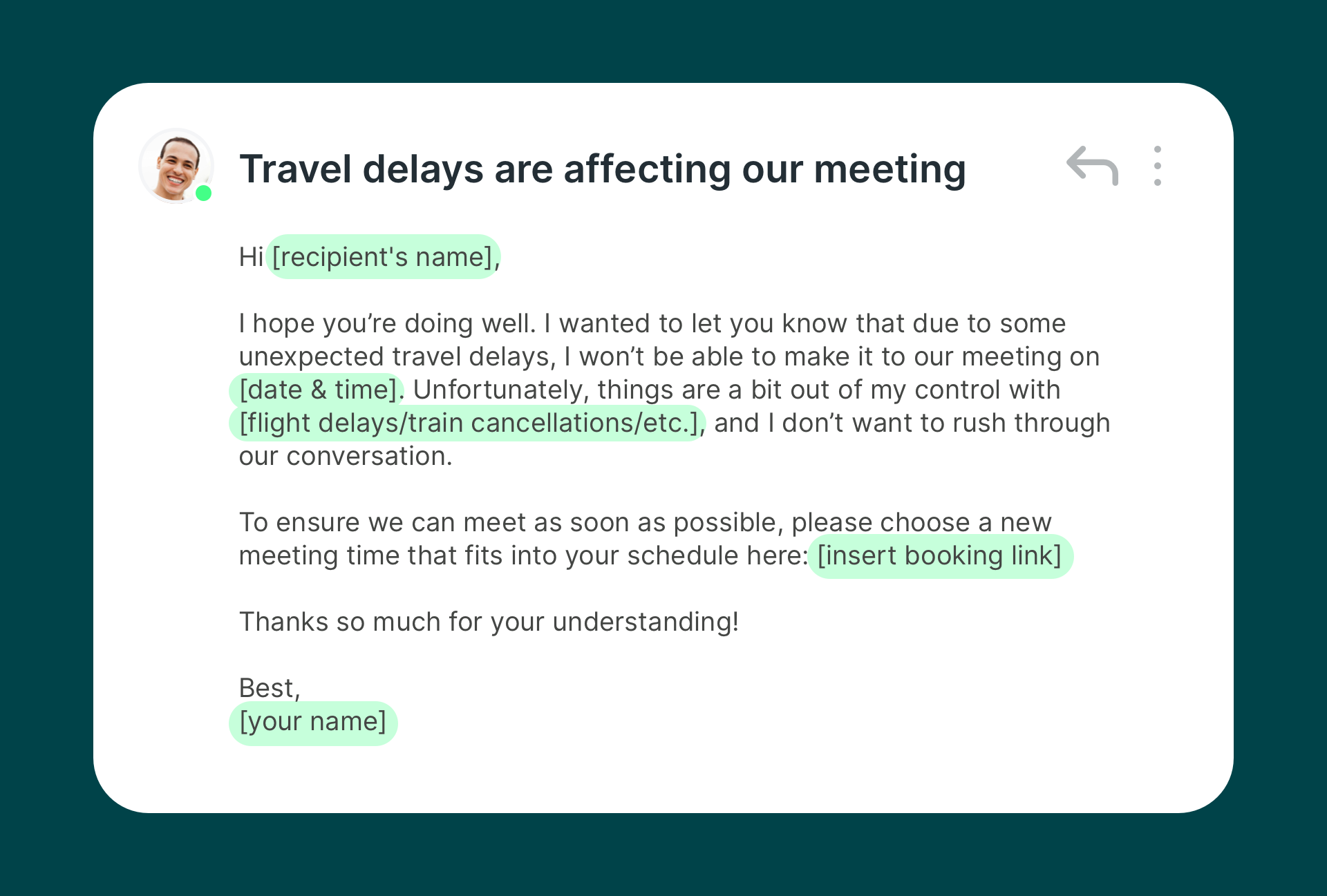Click the [your name] signature placeholder
Viewport: 1327px width, 896px height.
(x=312, y=721)
